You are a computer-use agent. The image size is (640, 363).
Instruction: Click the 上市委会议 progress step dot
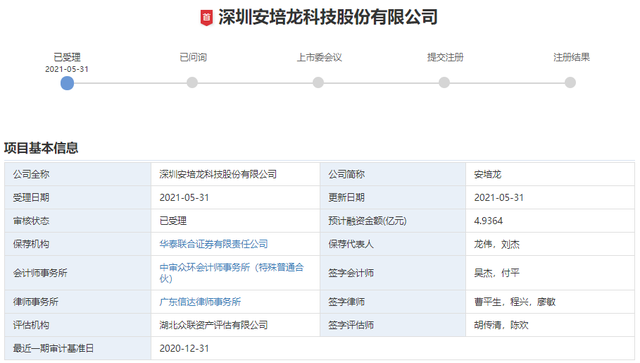(x=318, y=82)
